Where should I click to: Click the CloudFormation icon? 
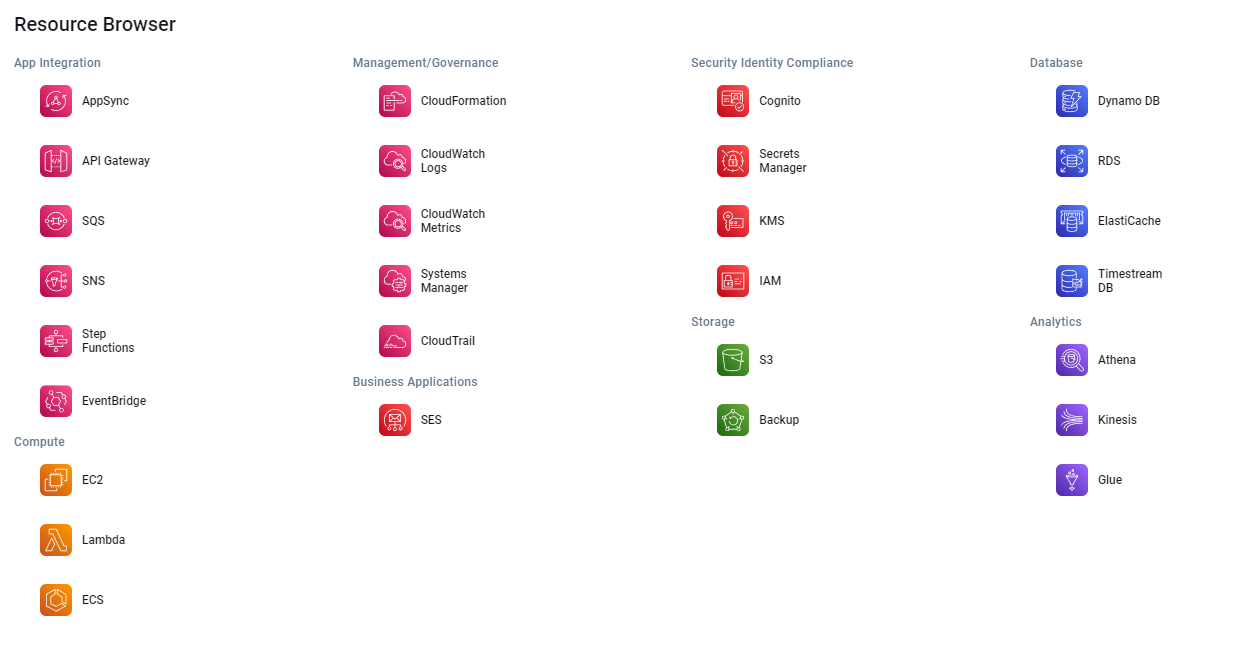click(395, 101)
